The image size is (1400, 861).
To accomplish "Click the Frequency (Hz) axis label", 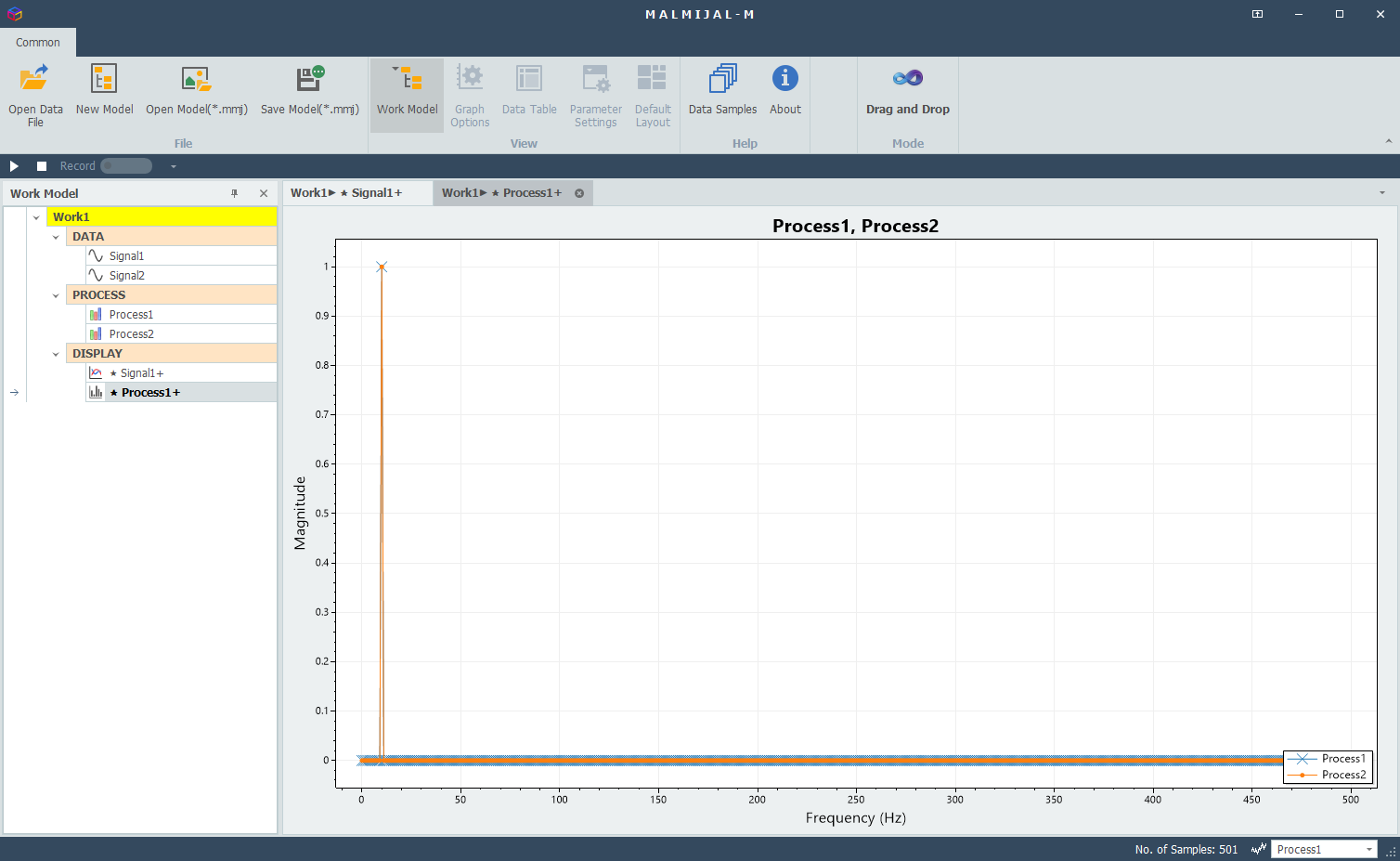I will click(855, 818).
